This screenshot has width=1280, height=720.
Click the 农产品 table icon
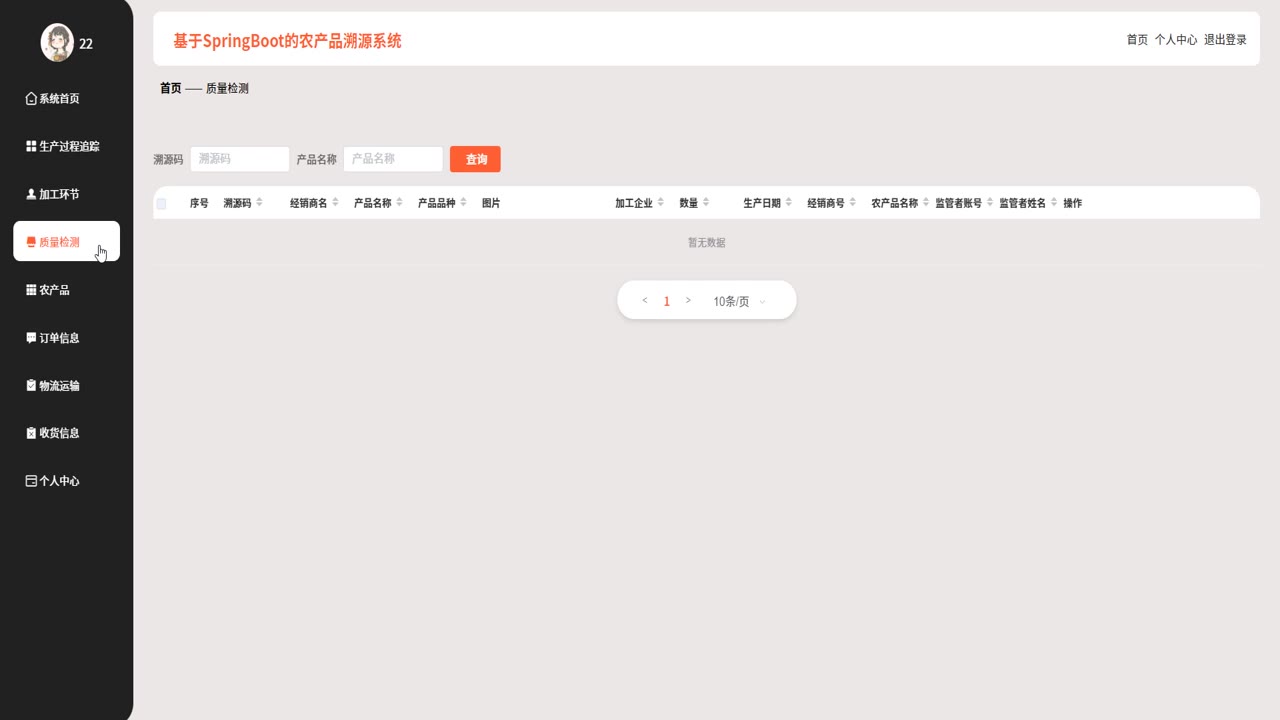(x=31, y=290)
